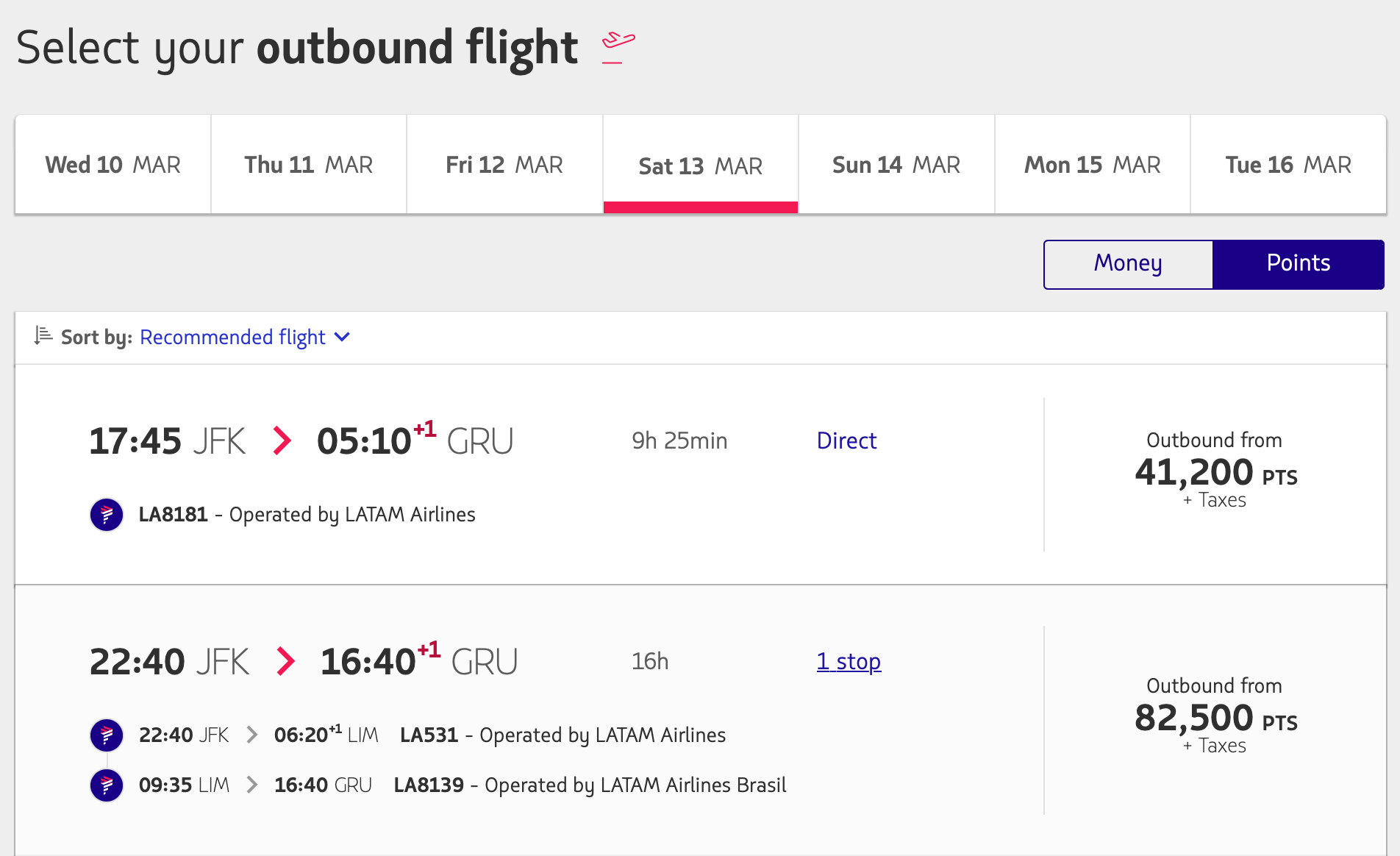Open the Recommended flight sort dropdown
Viewport: 1400px width, 856px height.
(232, 337)
